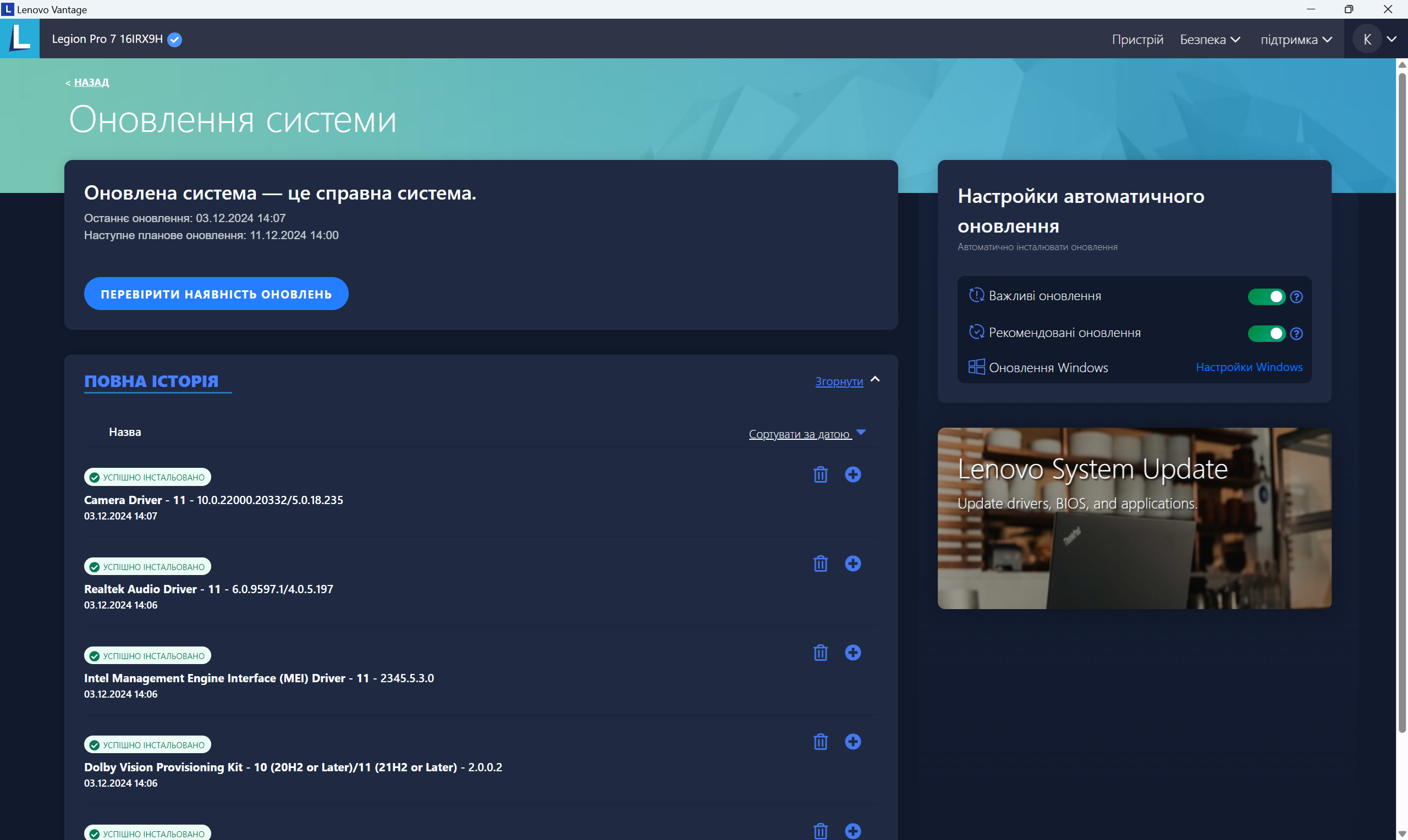This screenshot has width=1408, height=840.
Task: Click the Windows logo icon beside Оновлення Windows
Action: 976,367
